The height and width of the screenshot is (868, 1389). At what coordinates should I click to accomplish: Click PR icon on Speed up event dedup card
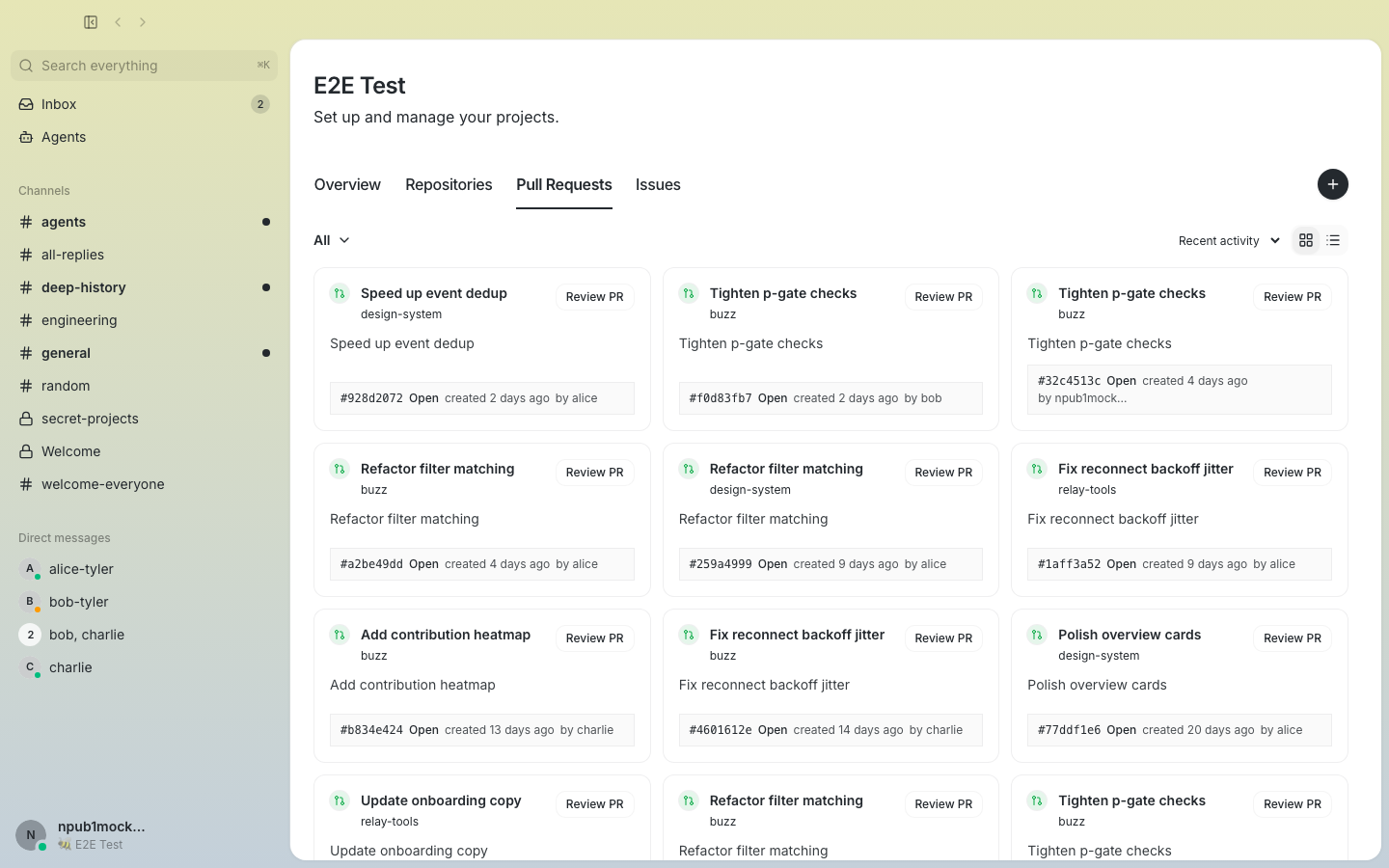pos(340,293)
